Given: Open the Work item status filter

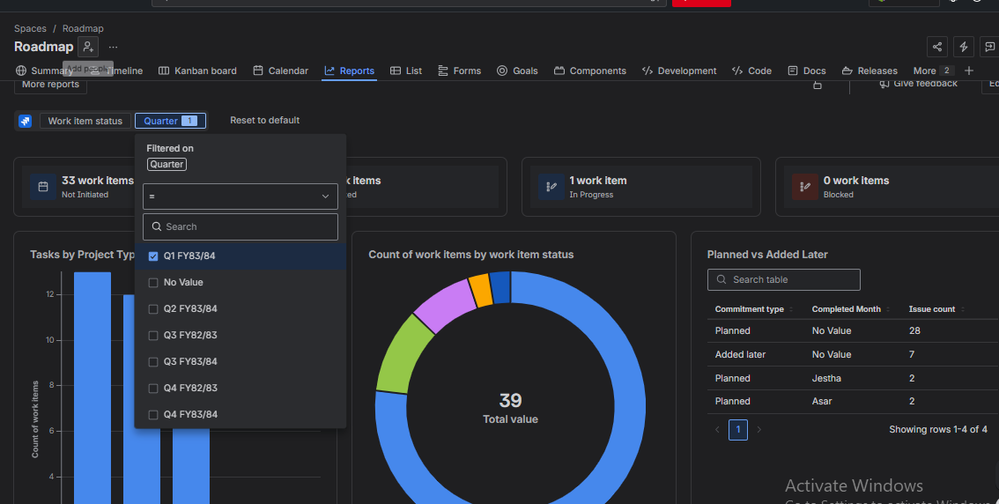Looking at the screenshot, I should click(85, 120).
